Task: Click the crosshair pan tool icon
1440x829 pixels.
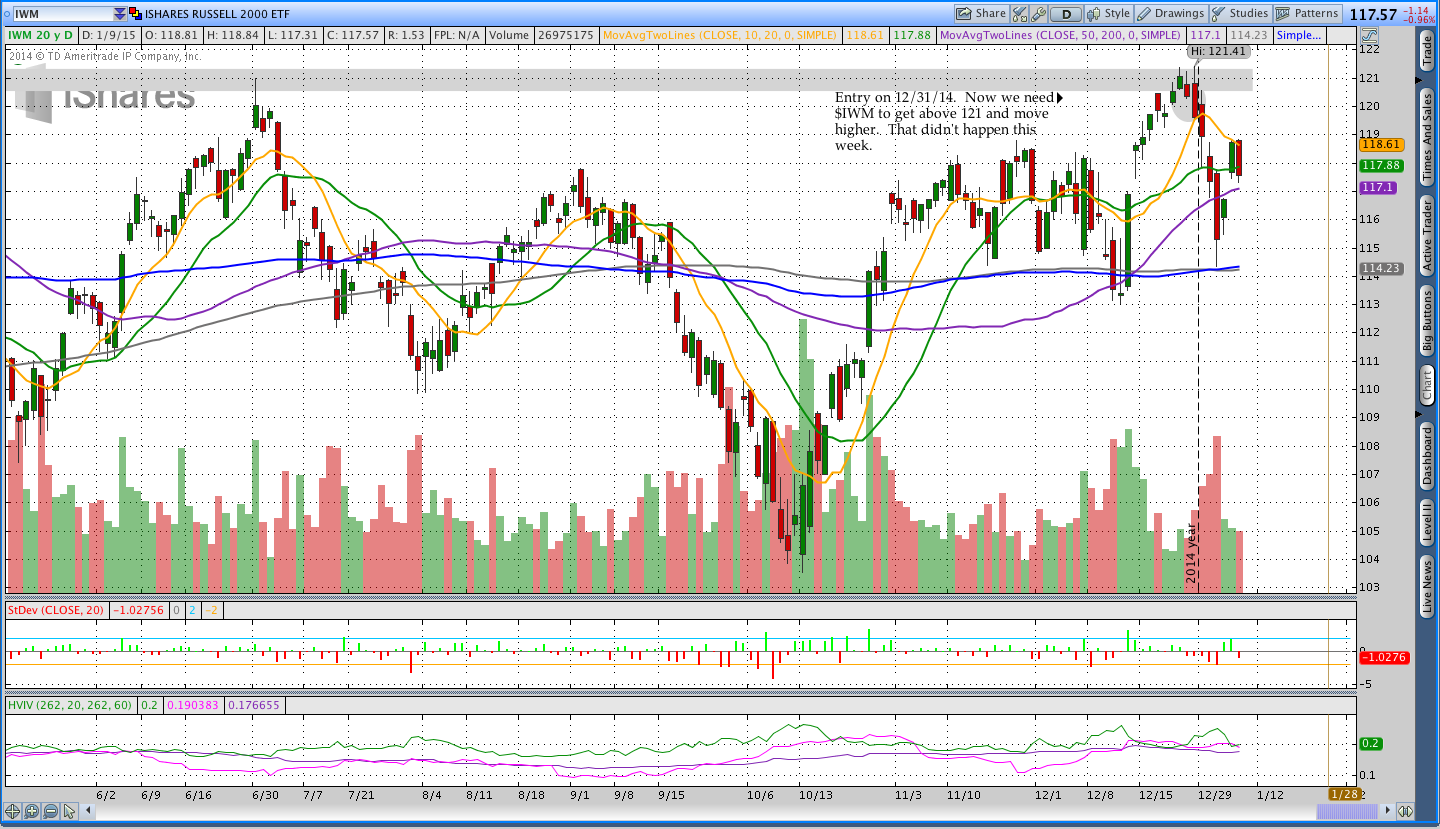Action: [x=13, y=811]
